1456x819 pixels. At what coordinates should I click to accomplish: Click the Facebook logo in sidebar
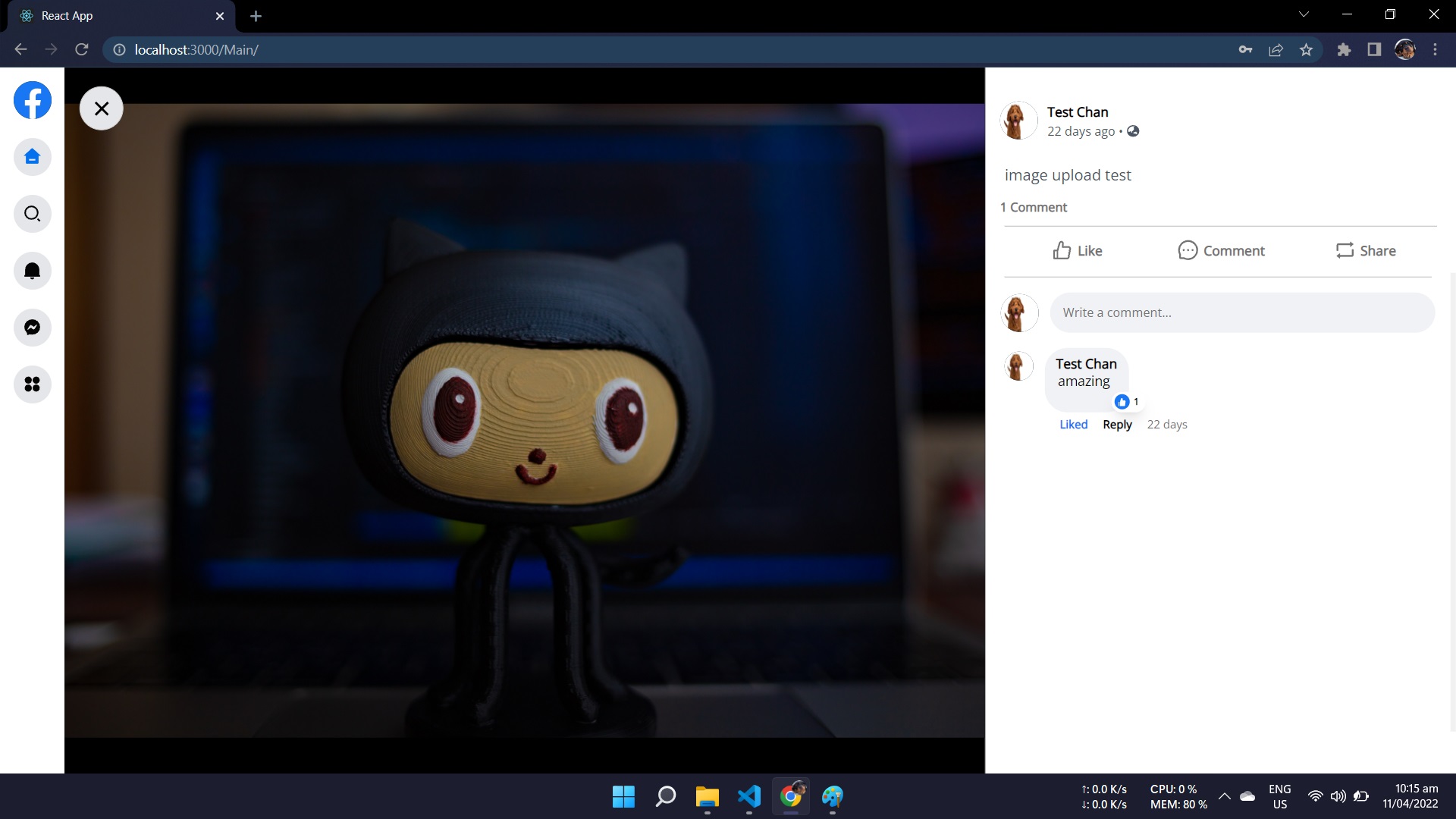[33, 100]
